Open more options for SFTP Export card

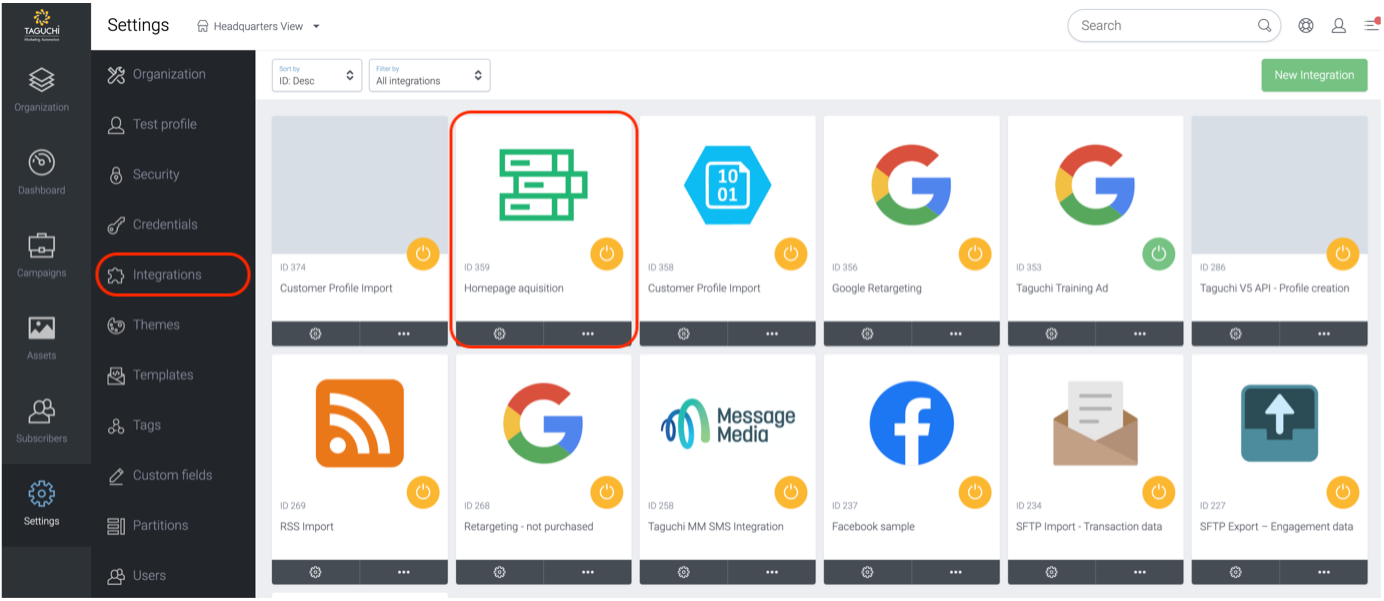1324,572
